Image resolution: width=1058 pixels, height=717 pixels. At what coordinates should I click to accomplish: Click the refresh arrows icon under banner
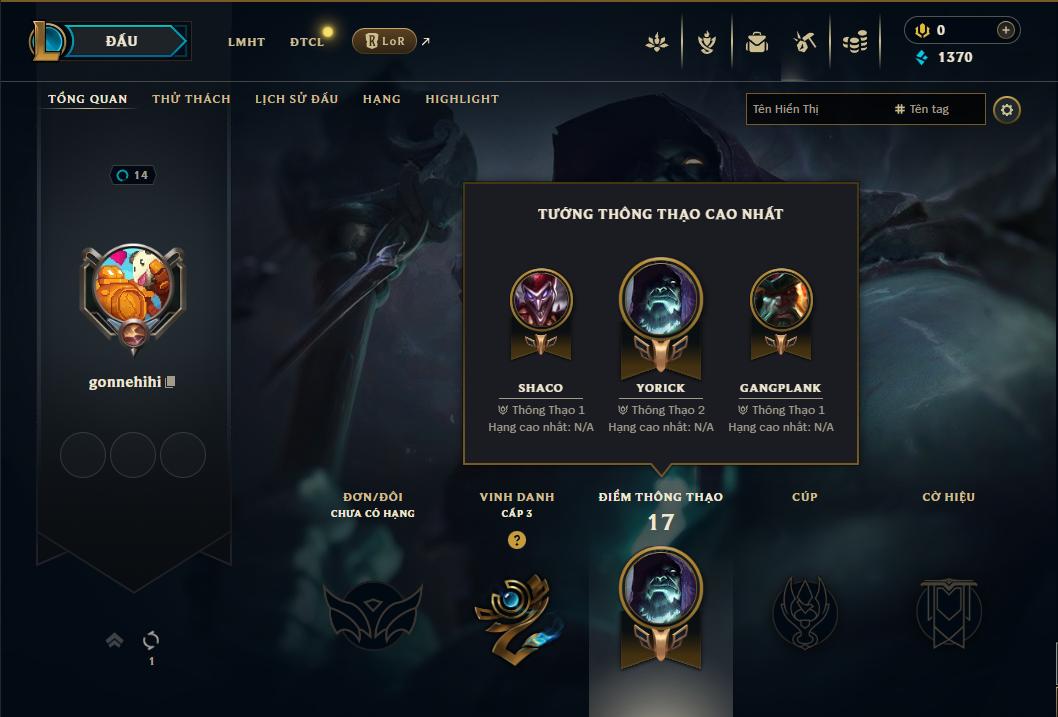tap(151, 640)
